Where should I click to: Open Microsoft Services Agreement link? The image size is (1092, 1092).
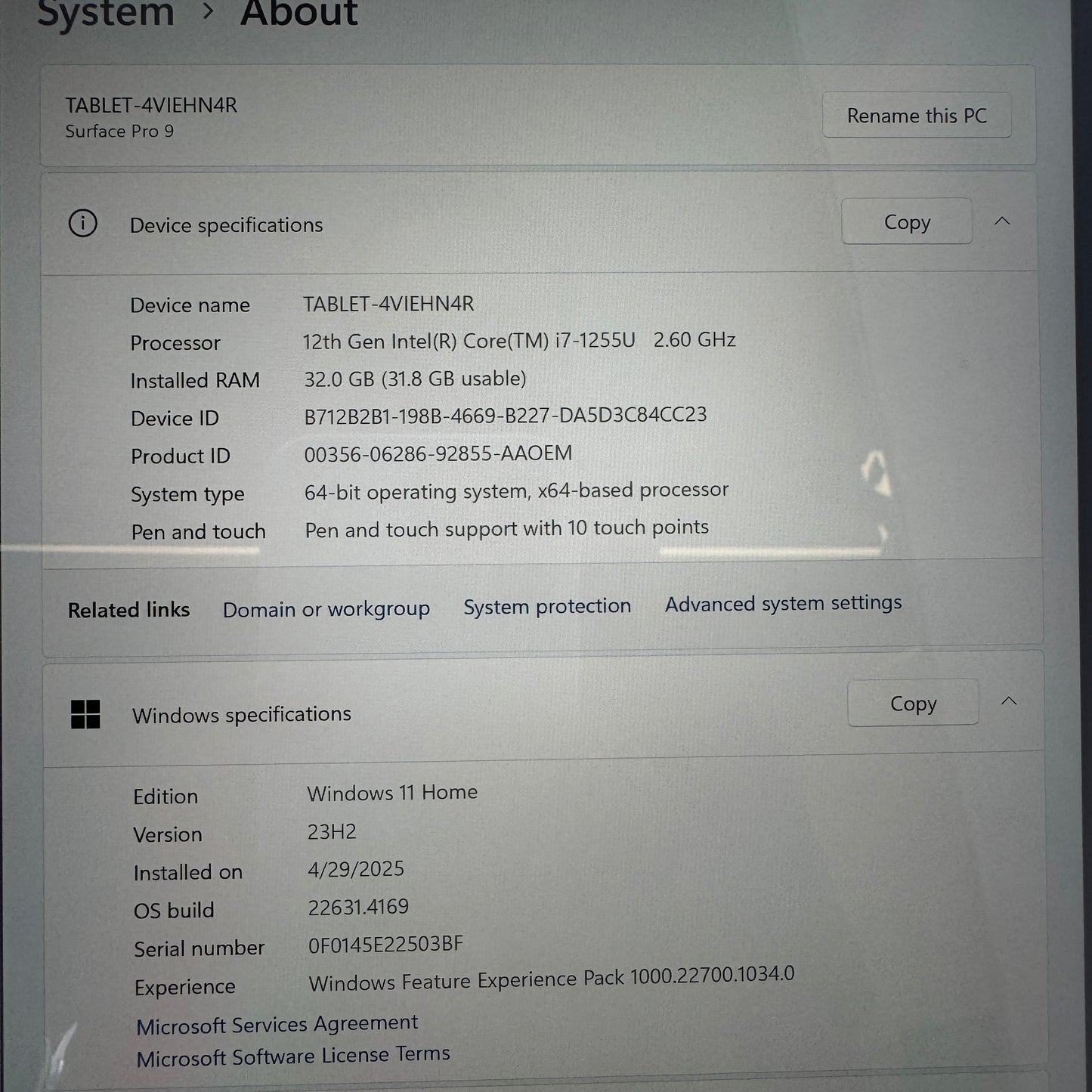tap(277, 1024)
